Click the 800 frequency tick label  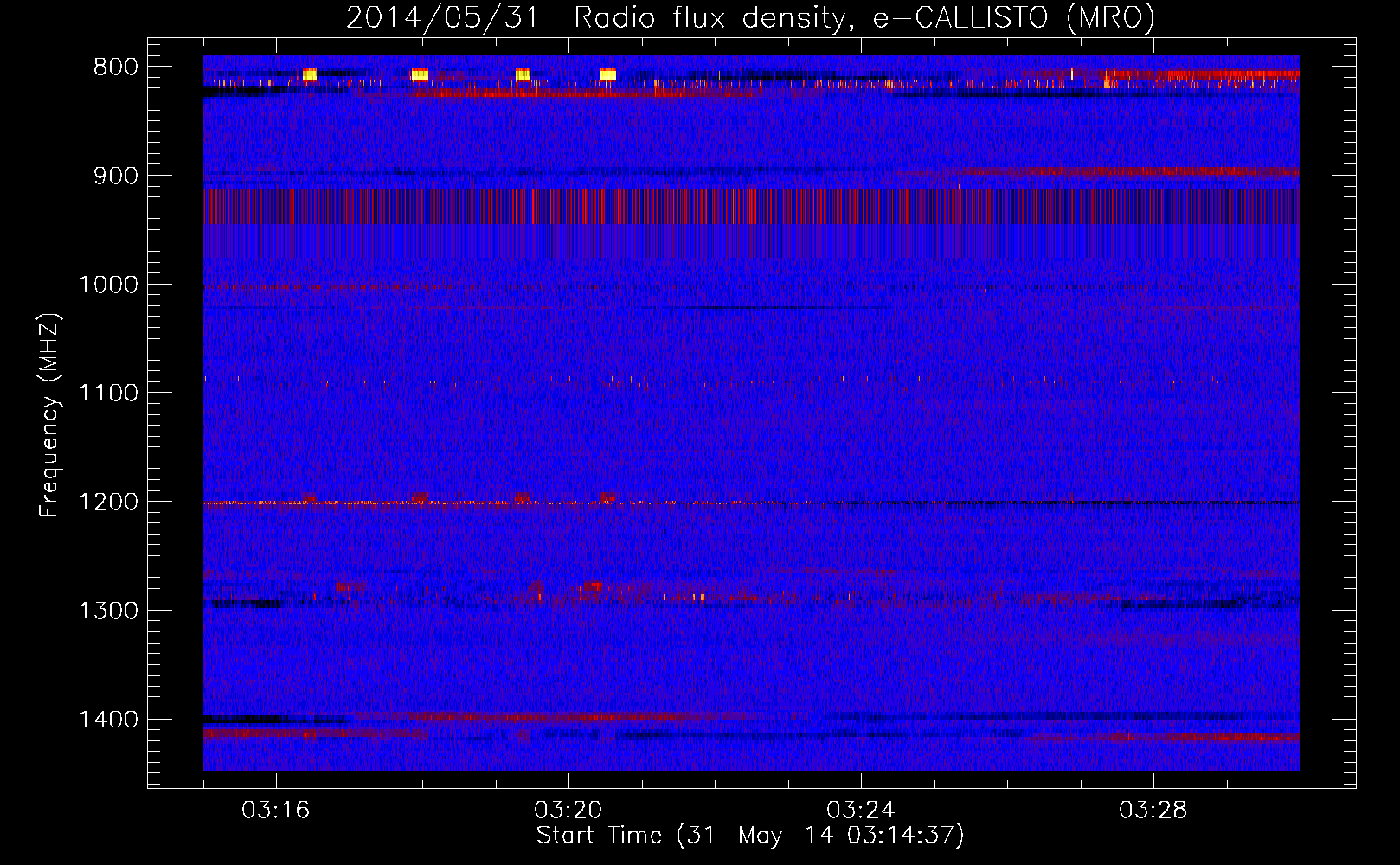pyautogui.click(x=116, y=67)
